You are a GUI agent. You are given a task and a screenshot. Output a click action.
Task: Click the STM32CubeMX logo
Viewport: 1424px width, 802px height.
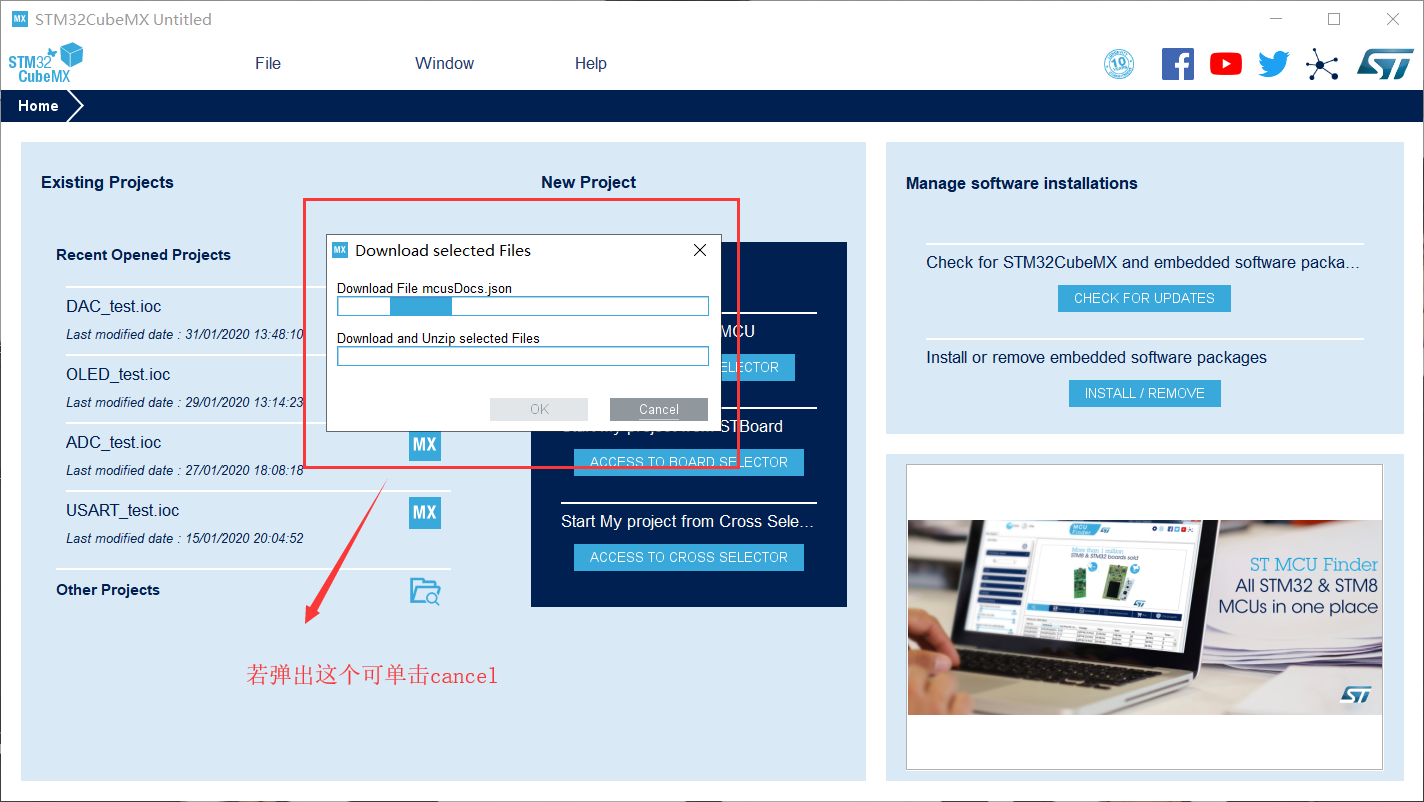(x=45, y=63)
